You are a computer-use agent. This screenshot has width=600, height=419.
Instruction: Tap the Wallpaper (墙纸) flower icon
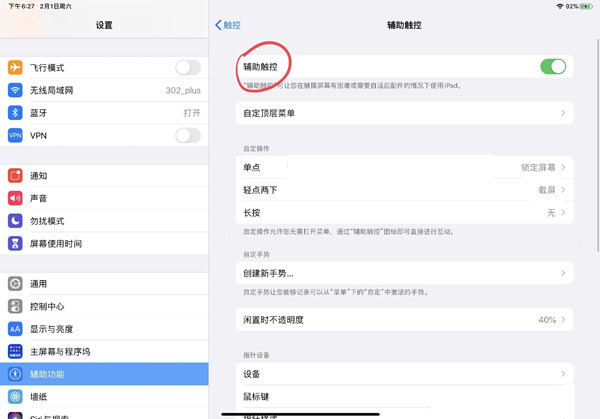(15, 396)
